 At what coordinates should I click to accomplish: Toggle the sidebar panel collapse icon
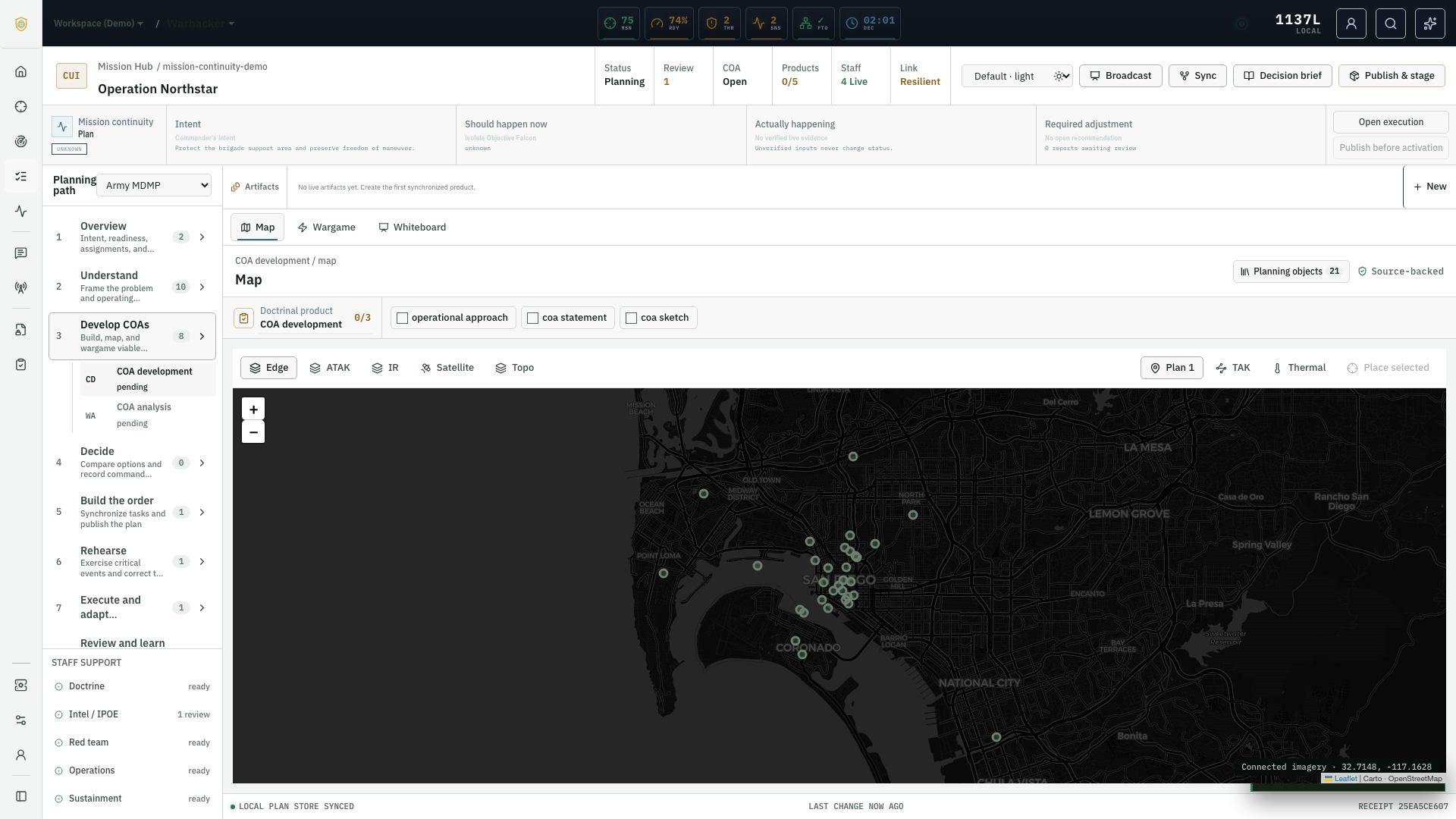[x=20, y=796]
